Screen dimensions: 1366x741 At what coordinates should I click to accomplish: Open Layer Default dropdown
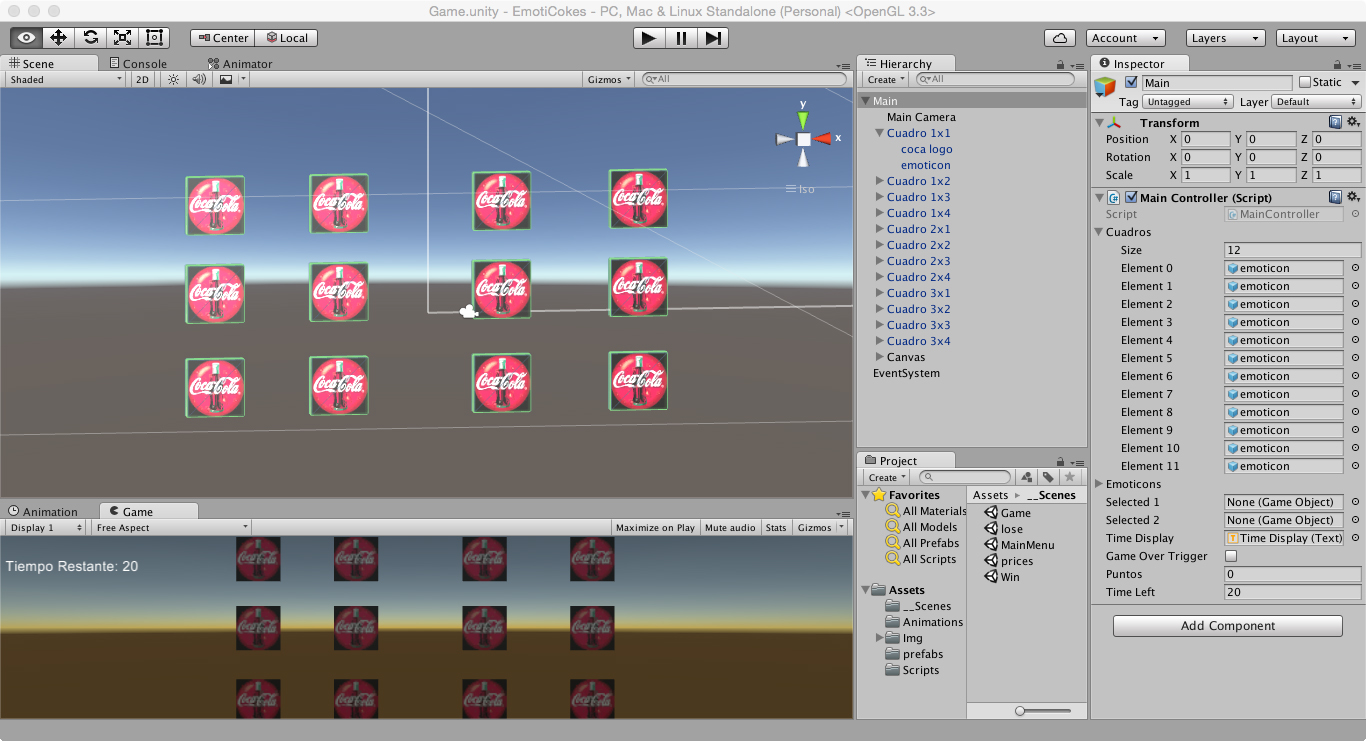pos(1316,102)
